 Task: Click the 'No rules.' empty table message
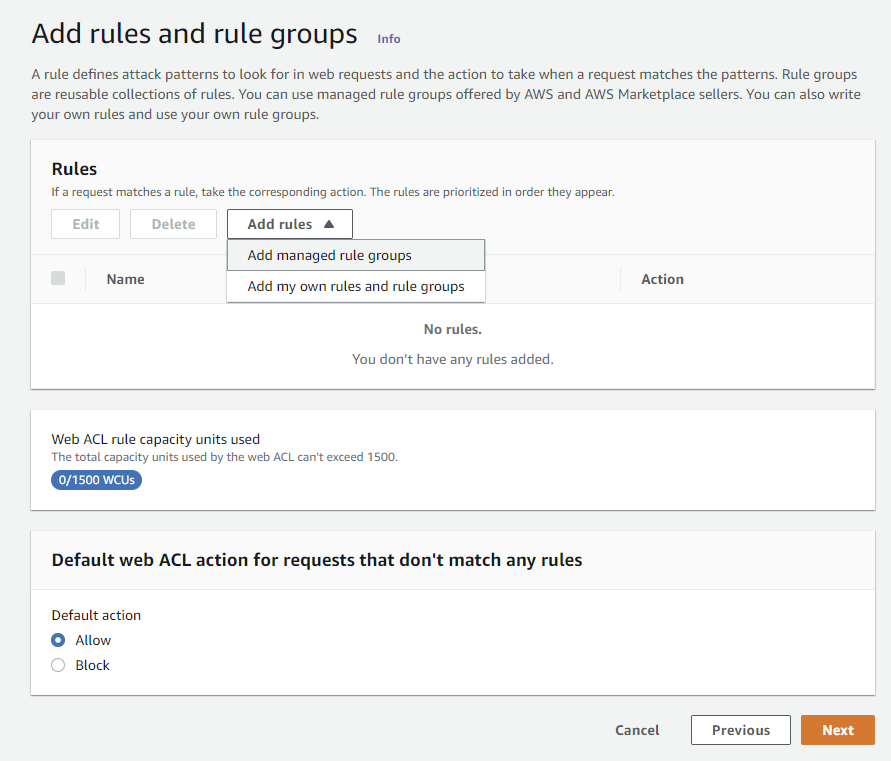pyautogui.click(x=452, y=329)
